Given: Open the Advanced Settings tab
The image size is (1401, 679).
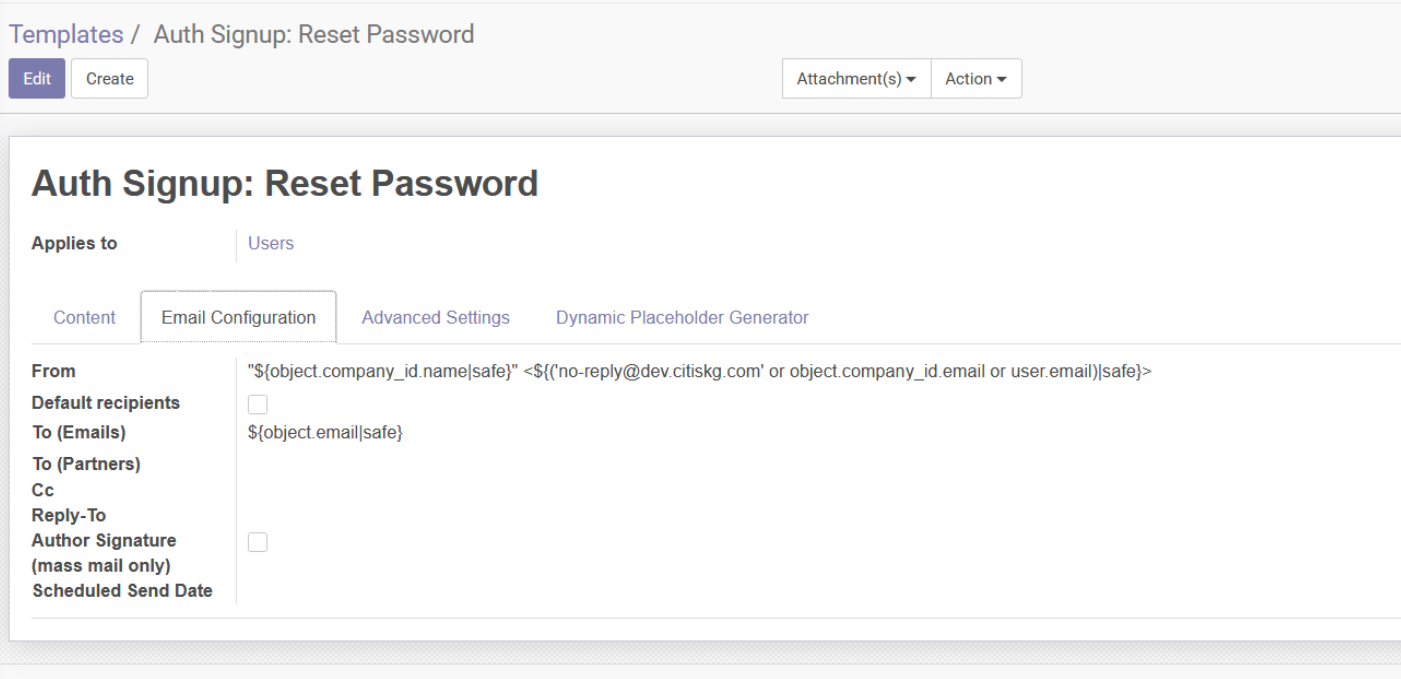Looking at the screenshot, I should (x=435, y=317).
